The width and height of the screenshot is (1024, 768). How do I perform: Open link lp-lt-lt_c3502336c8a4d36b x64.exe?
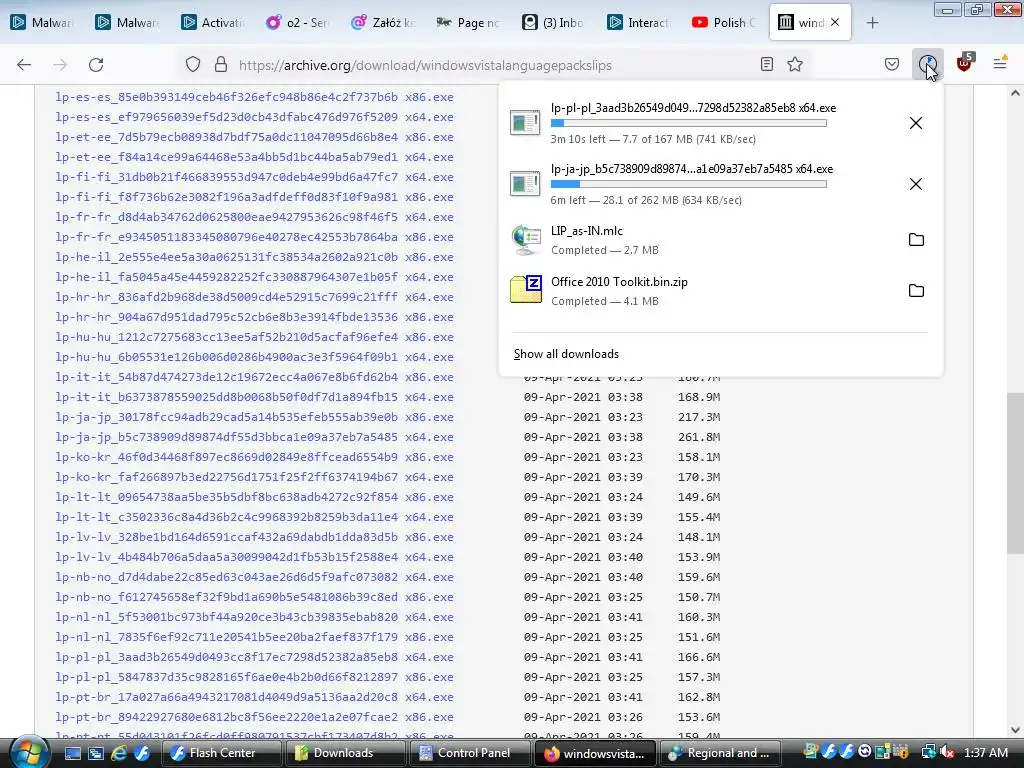click(x=254, y=517)
